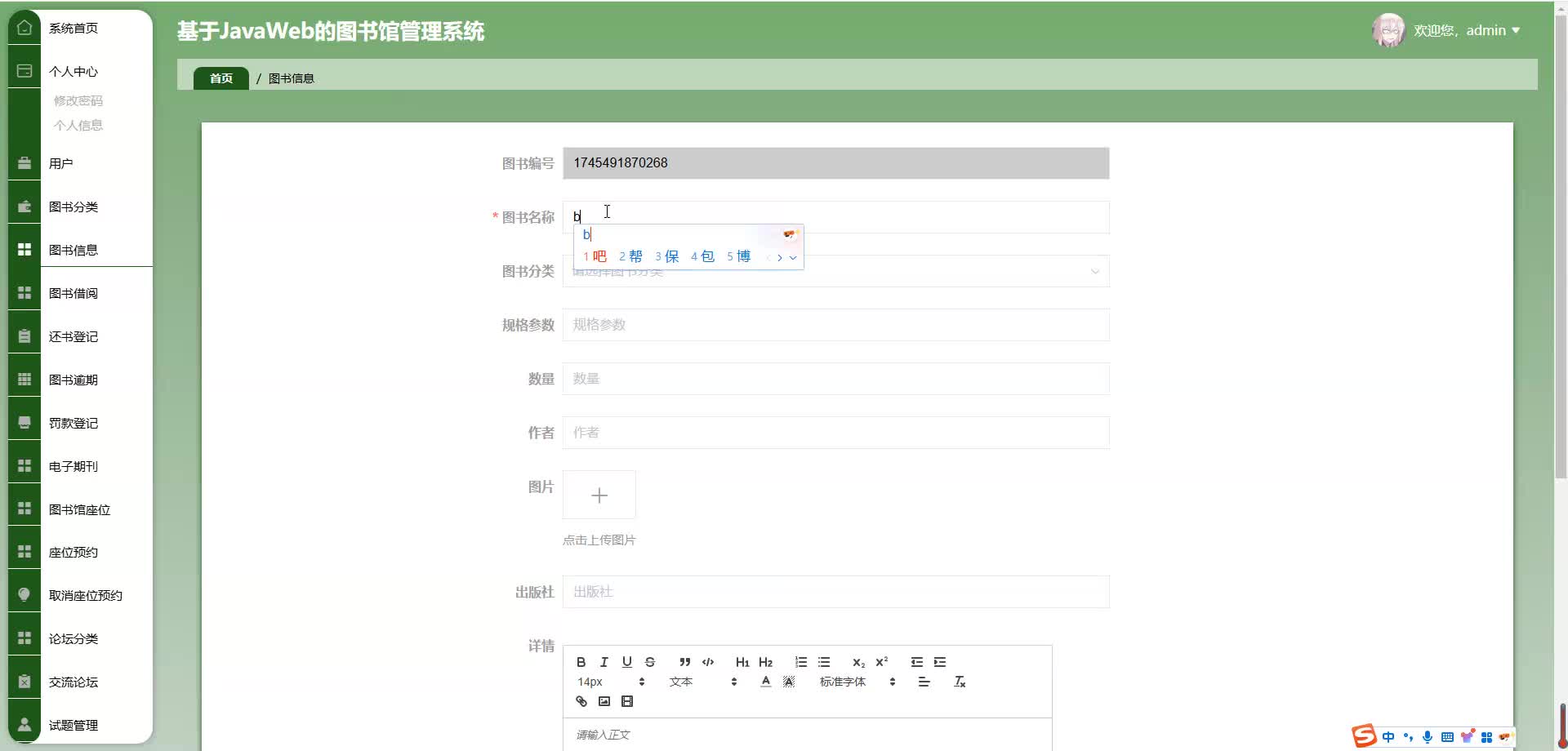Open the Sogou input keyboard icon in tray
This screenshot has height=751, width=1568.
(x=1448, y=736)
